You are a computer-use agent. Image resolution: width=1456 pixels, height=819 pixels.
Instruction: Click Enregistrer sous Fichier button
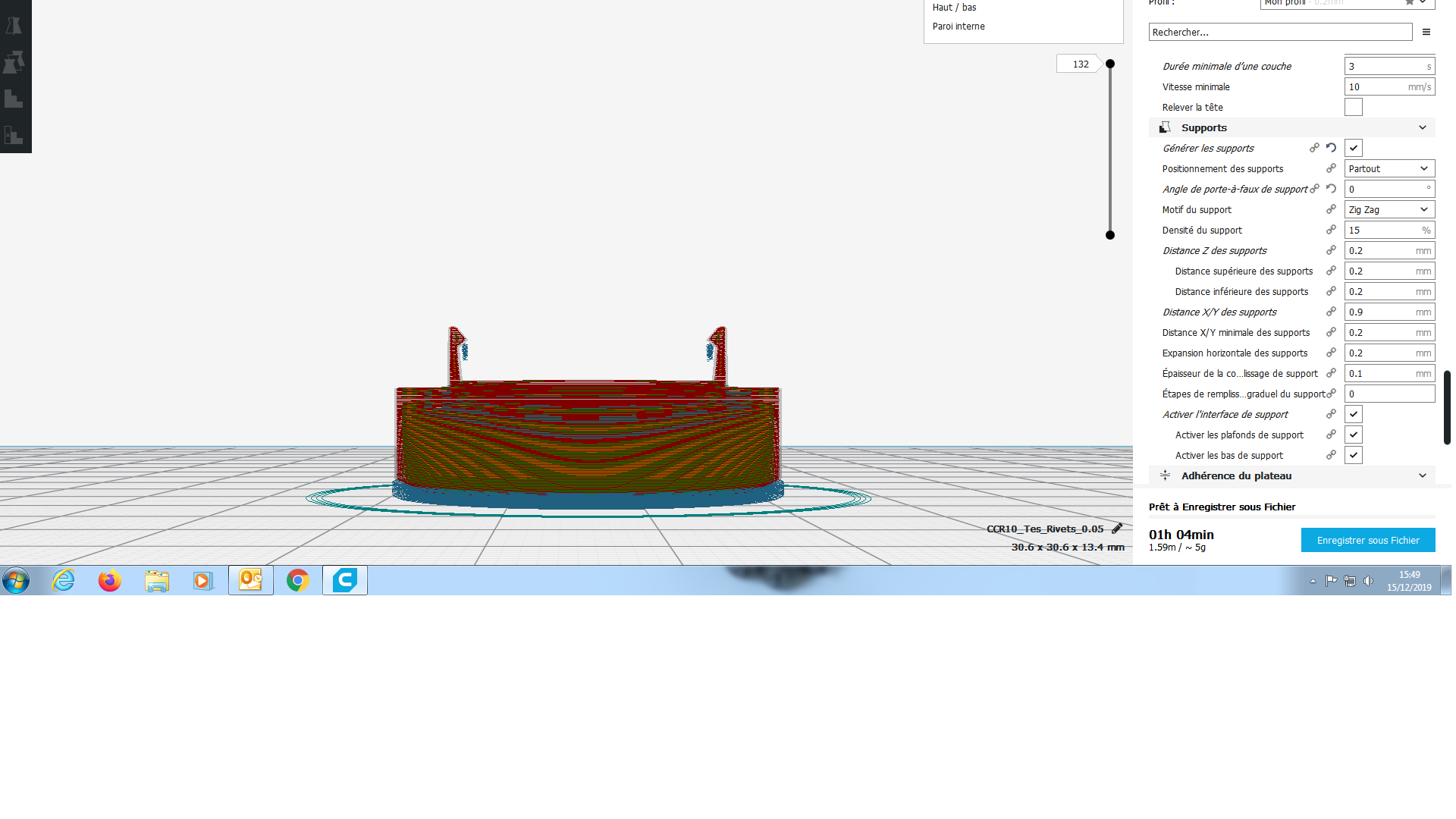point(1367,540)
